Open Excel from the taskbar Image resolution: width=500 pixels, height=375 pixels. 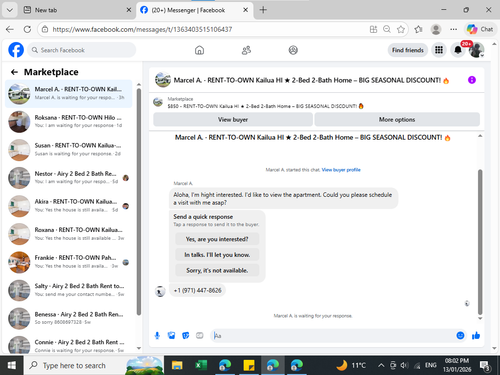point(201,365)
